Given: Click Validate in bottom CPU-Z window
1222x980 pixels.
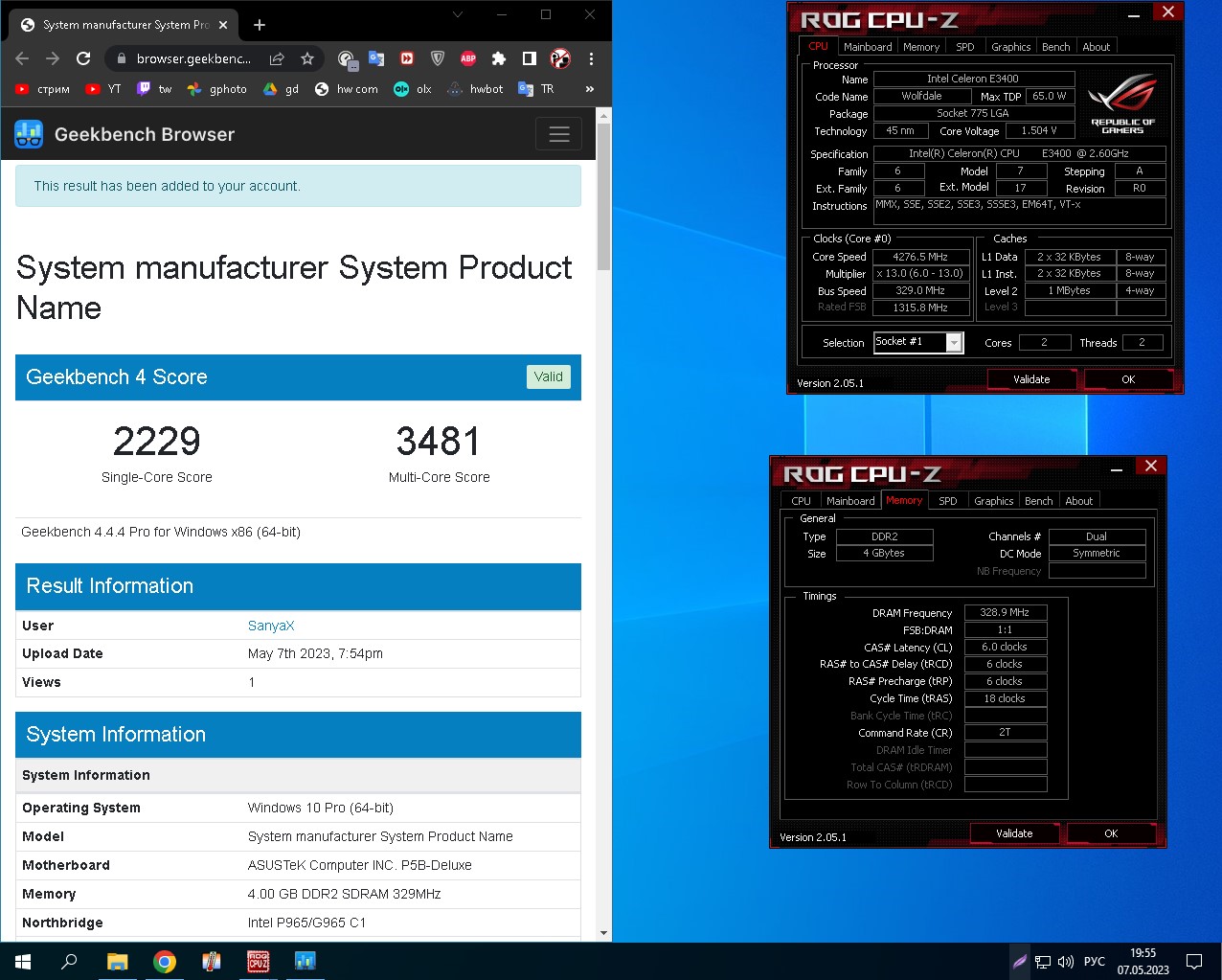Looking at the screenshot, I should (1014, 833).
